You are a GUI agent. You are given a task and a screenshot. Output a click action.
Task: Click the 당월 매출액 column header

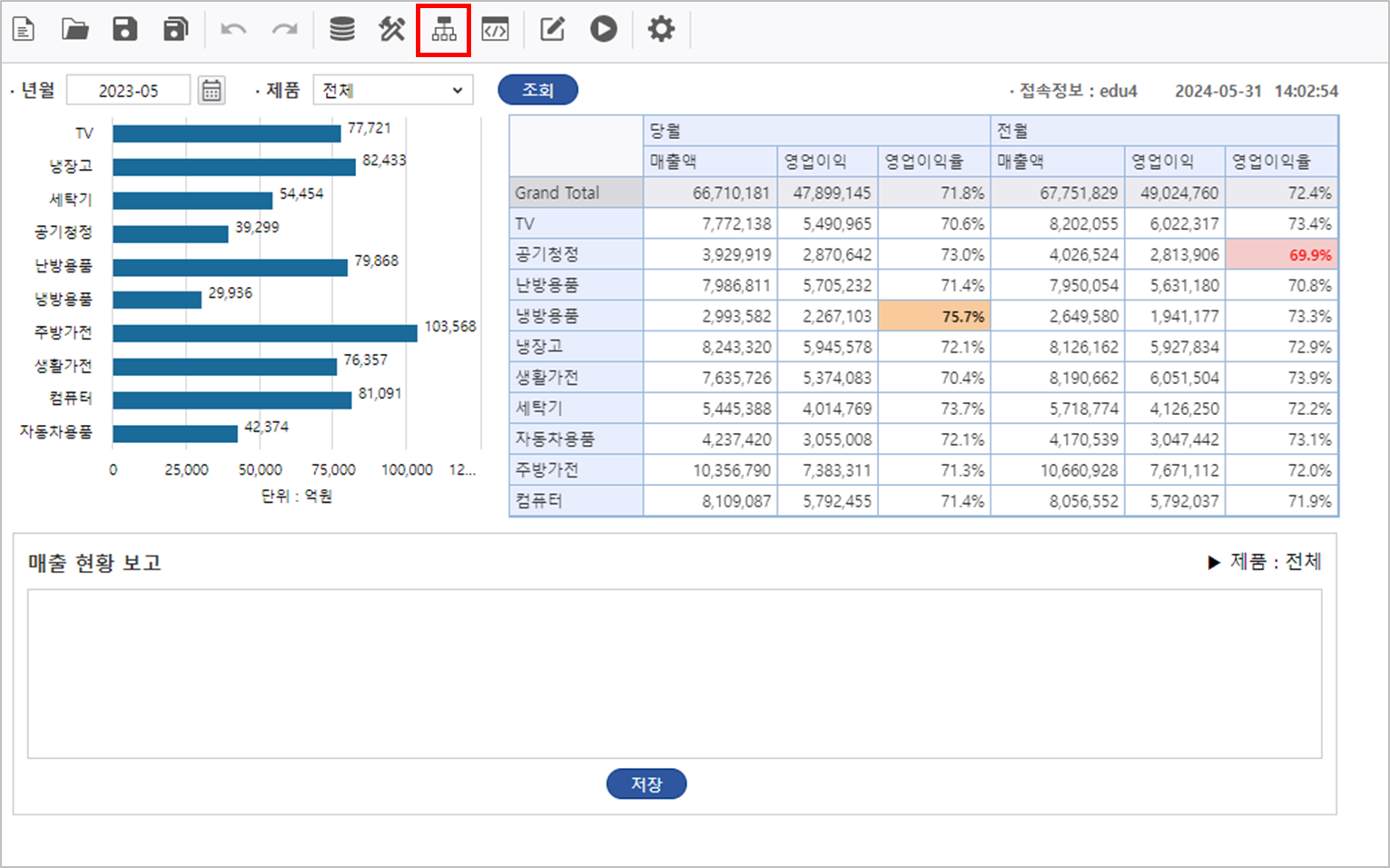click(711, 162)
